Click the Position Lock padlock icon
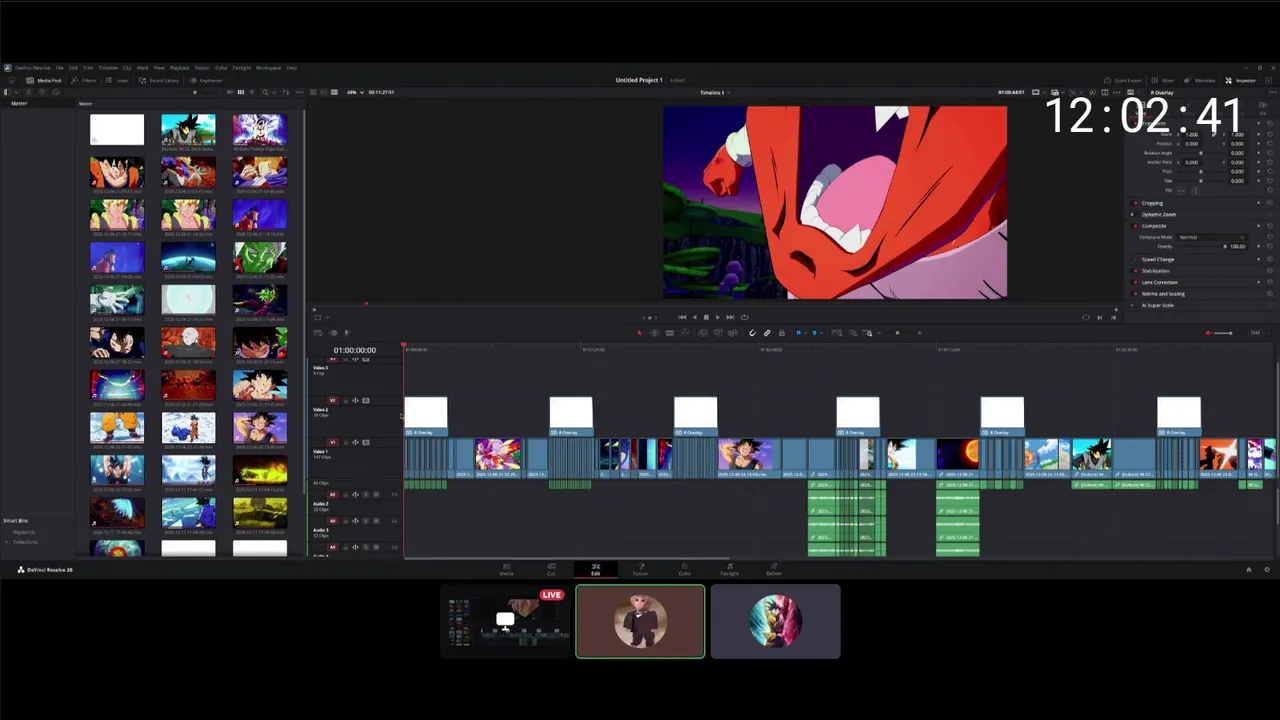Image resolution: width=1280 pixels, height=720 pixels. click(x=782, y=333)
